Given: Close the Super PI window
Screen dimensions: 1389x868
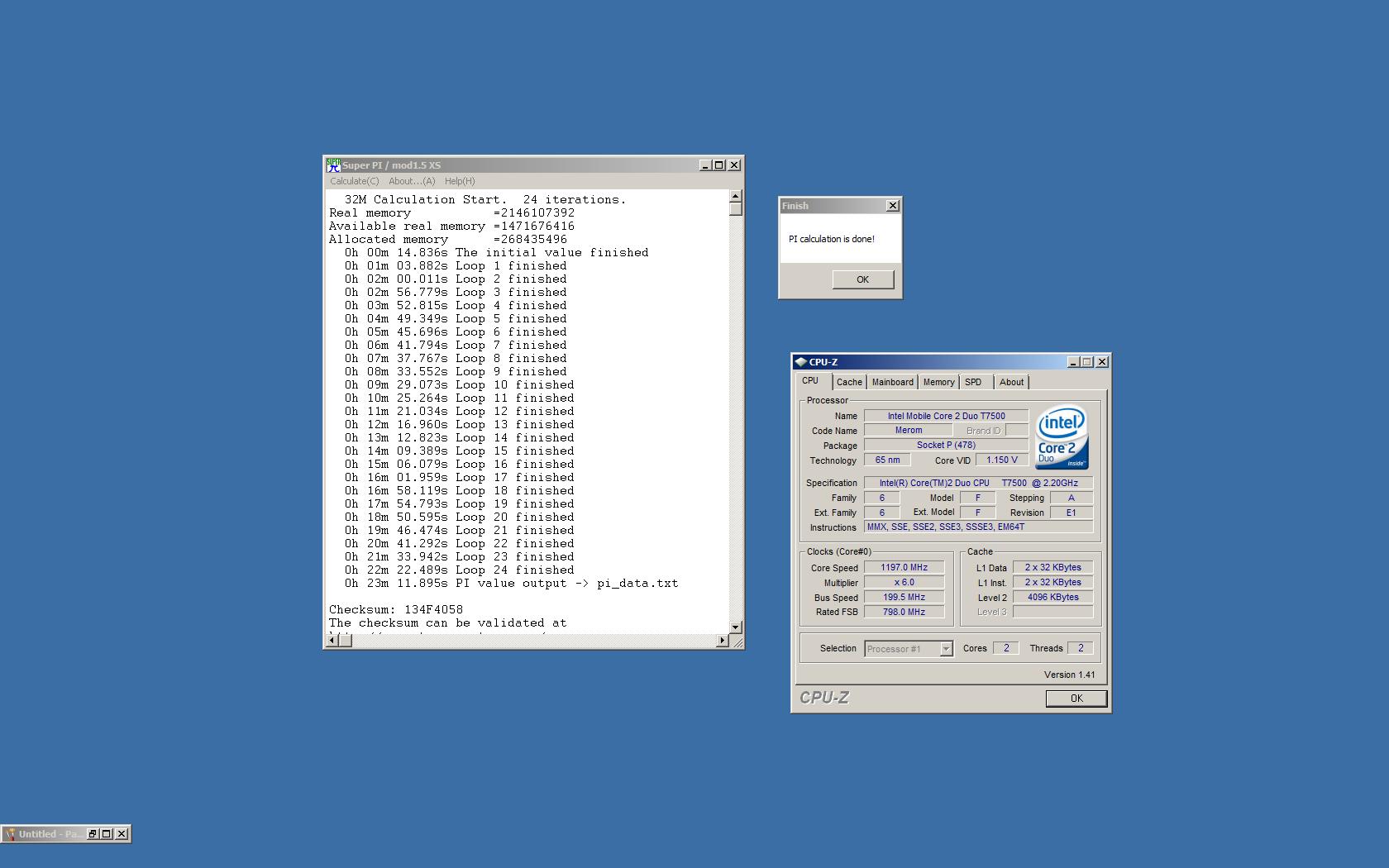Looking at the screenshot, I should coord(734,165).
